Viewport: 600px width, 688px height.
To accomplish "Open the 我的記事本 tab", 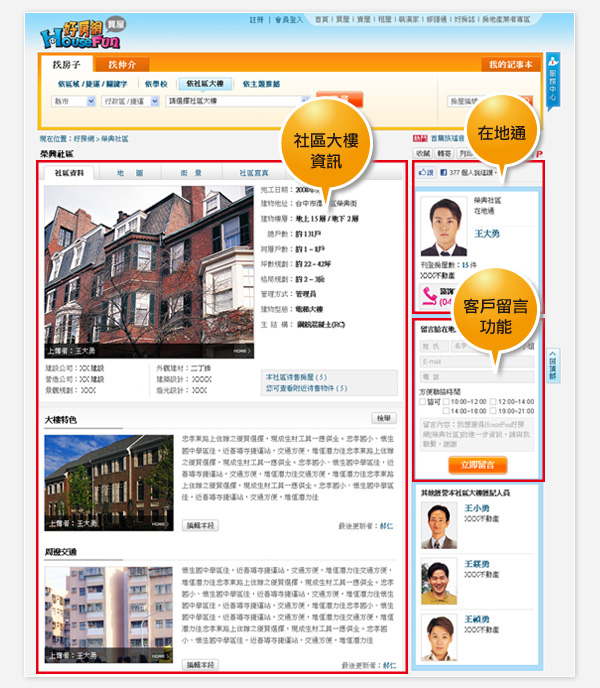I will coord(511,64).
